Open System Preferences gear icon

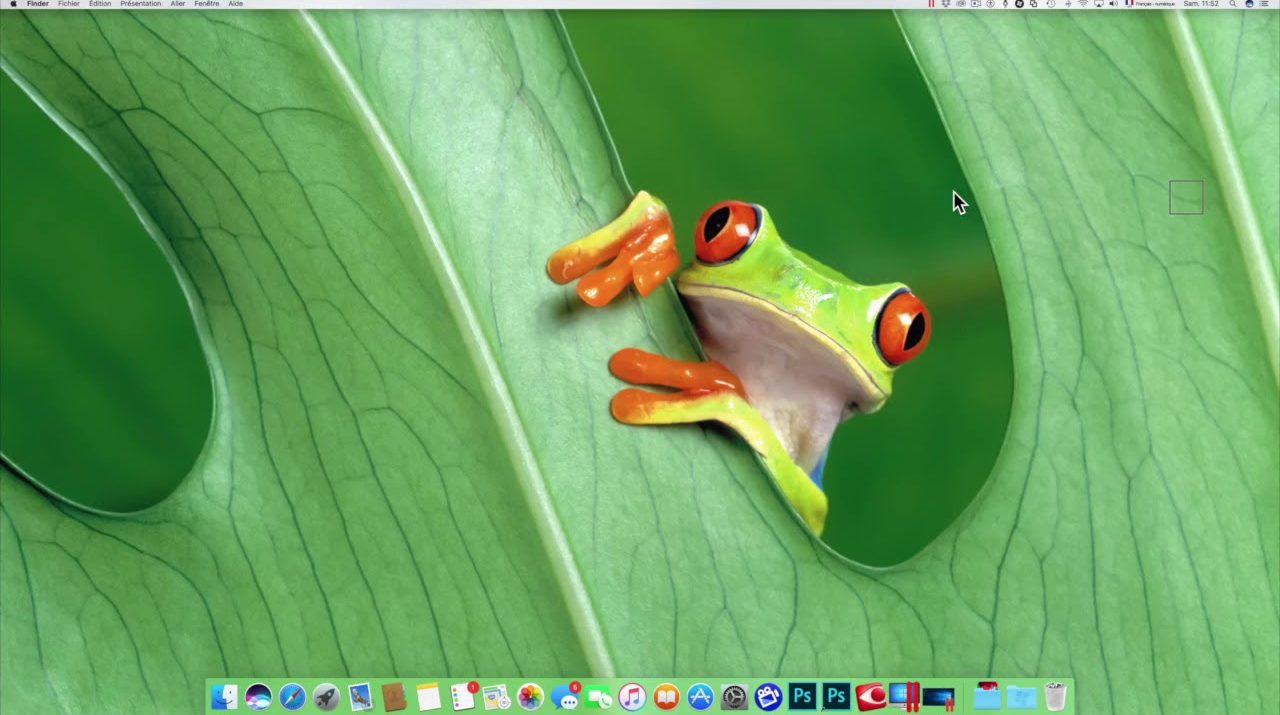[734, 697]
